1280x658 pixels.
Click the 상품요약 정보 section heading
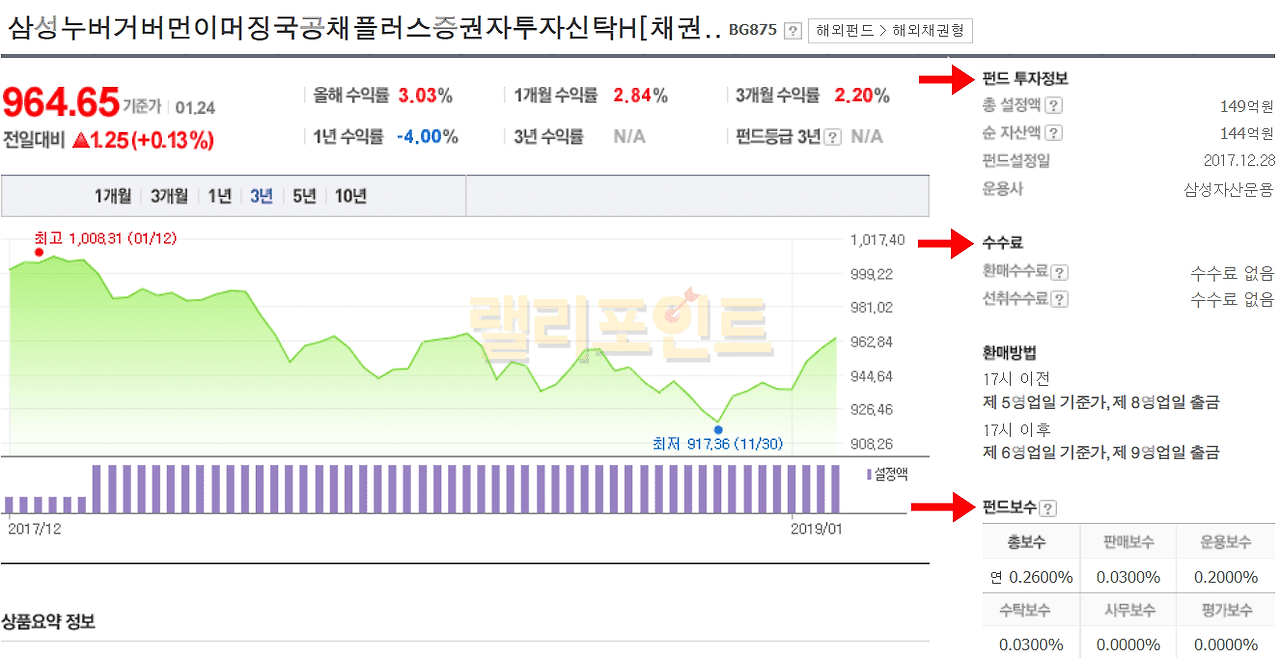[x=48, y=622]
